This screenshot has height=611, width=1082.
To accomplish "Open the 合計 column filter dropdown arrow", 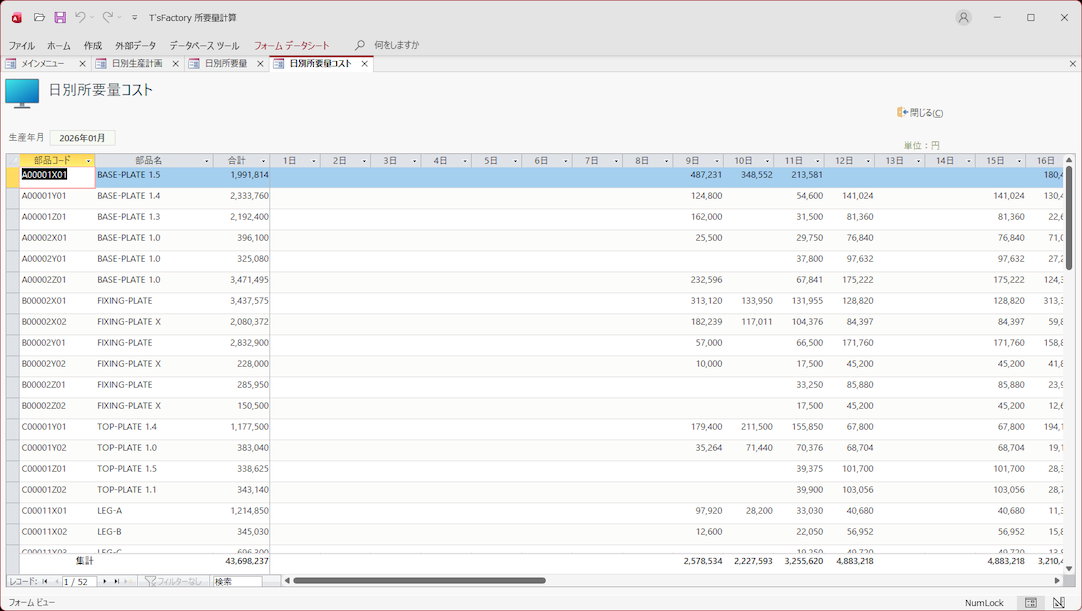I will [264, 161].
